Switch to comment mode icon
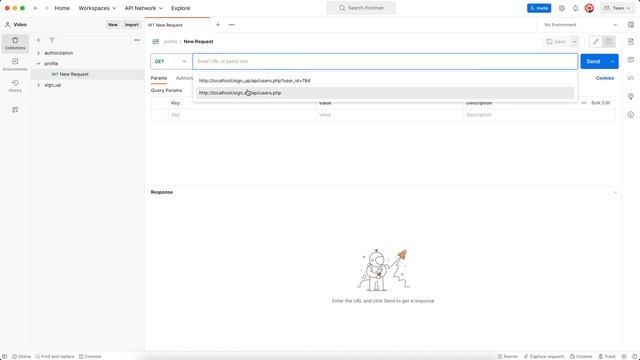Viewport: 640px width, 360px height. pos(608,42)
